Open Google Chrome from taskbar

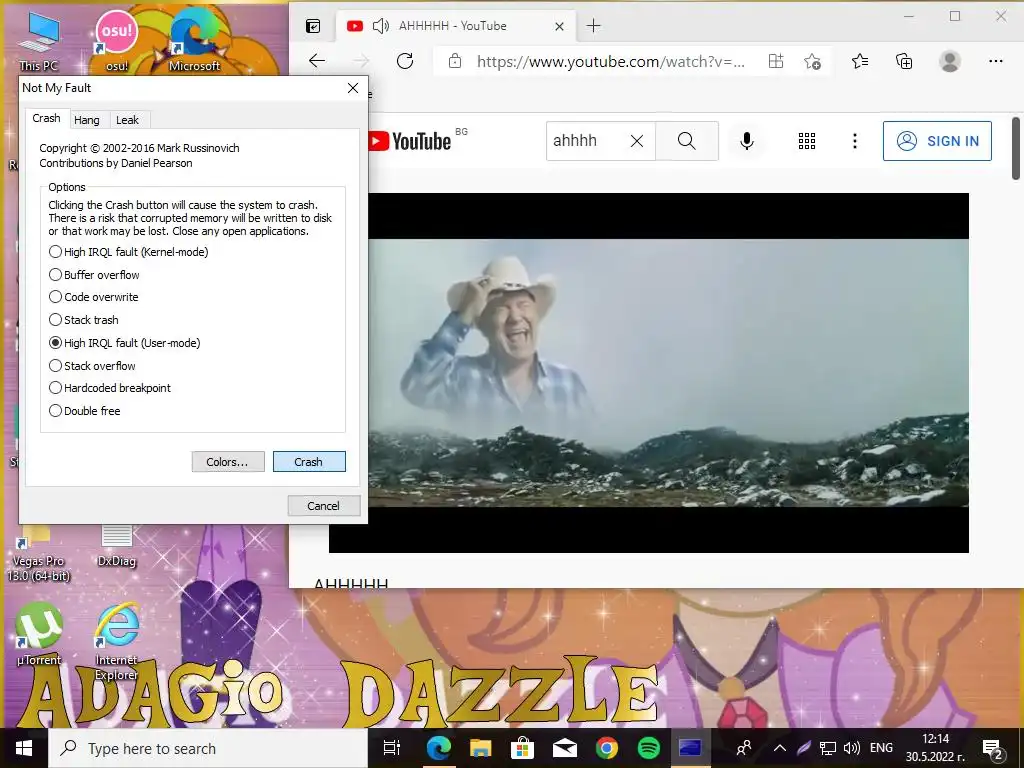[x=607, y=748]
